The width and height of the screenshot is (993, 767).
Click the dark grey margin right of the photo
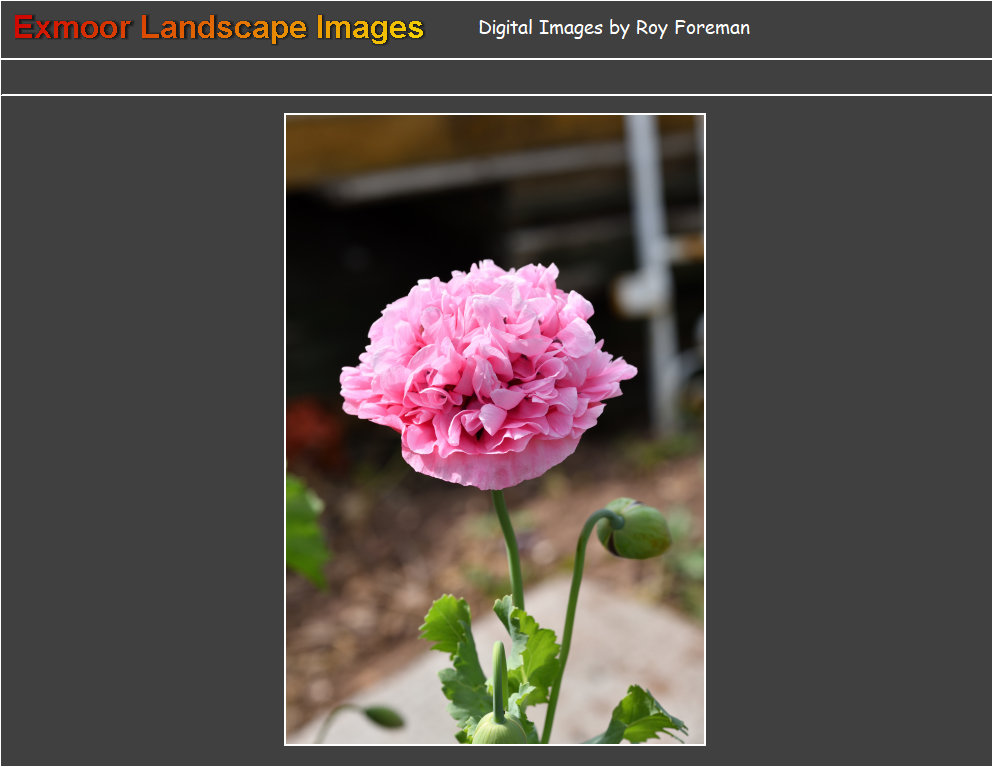point(848,430)
